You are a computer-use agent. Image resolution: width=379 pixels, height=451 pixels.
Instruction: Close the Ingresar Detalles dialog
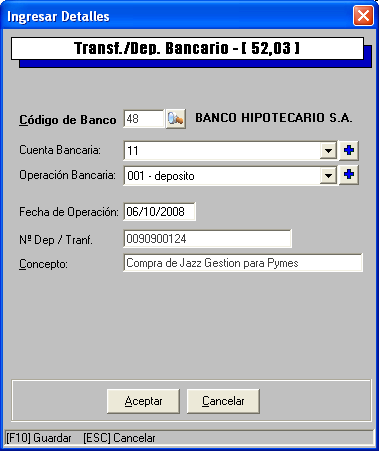tap(363, 16)
